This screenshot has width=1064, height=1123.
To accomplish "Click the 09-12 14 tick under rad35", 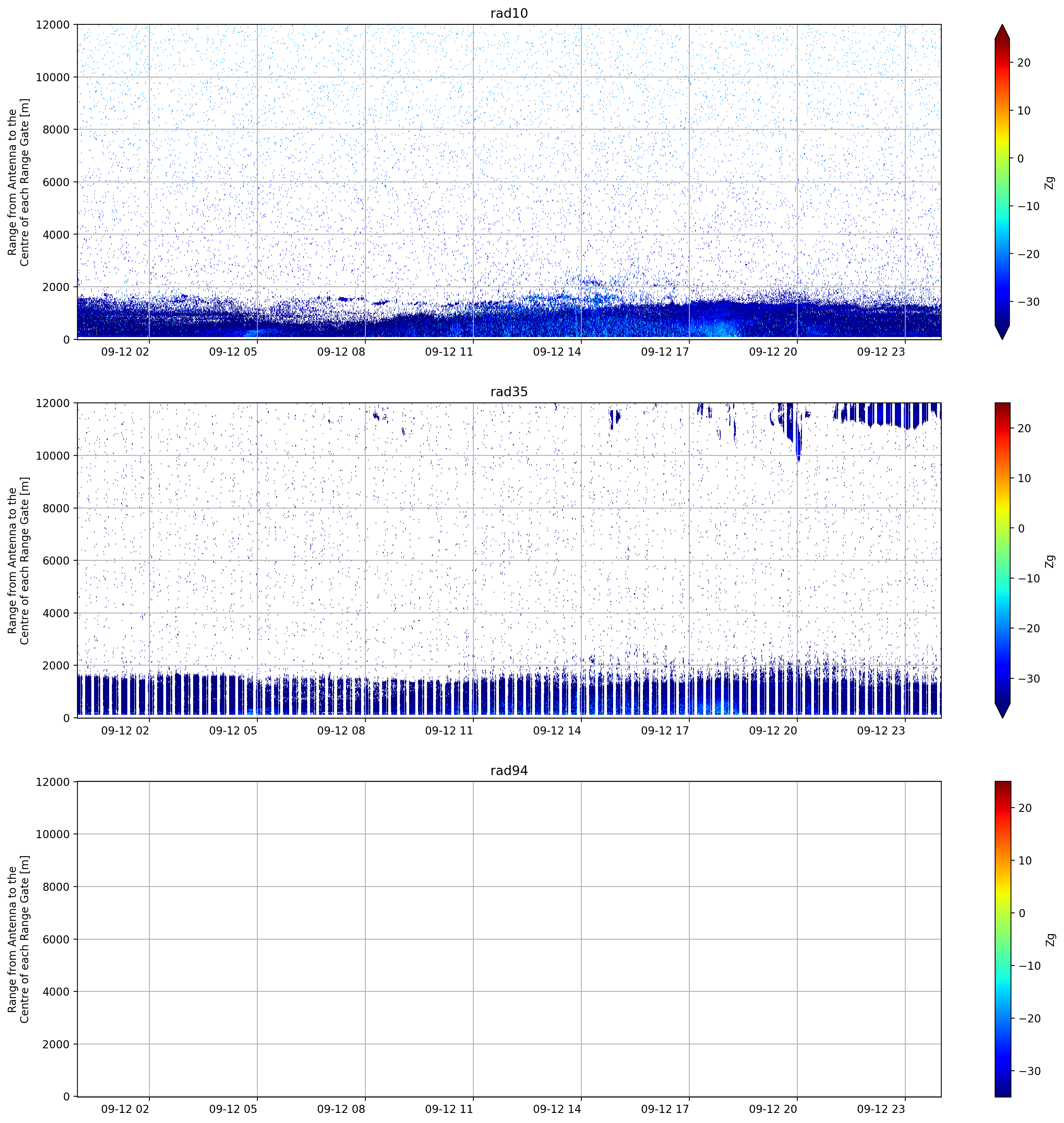I will click(x=557, y=731).
